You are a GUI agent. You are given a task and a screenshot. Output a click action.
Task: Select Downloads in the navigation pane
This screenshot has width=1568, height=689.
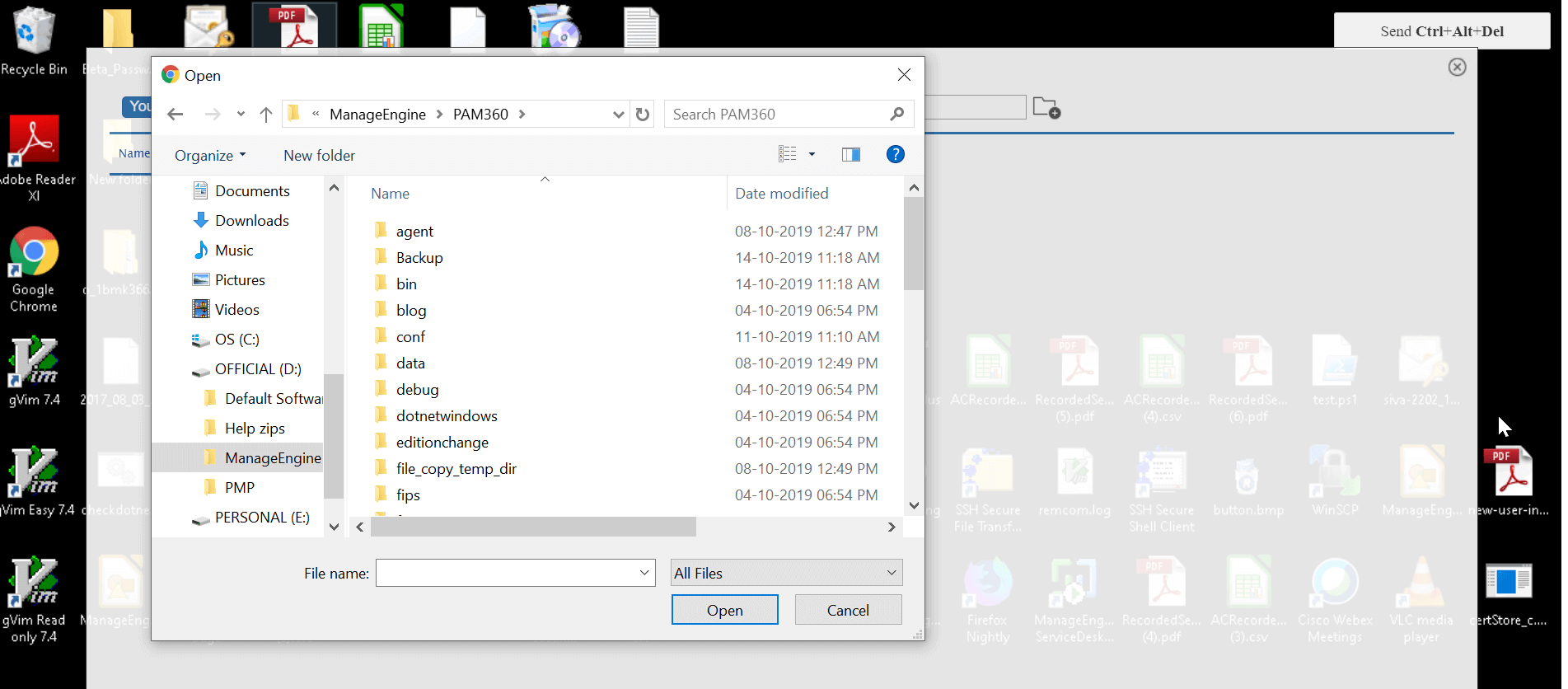241,220
